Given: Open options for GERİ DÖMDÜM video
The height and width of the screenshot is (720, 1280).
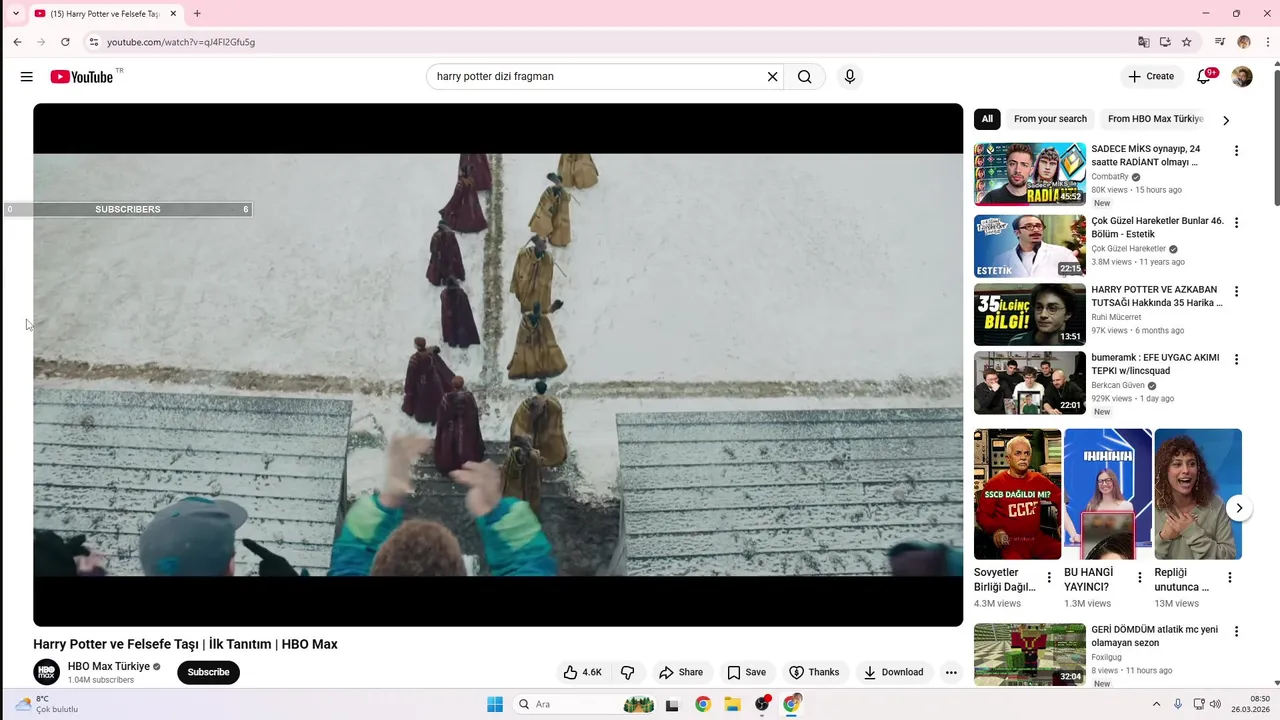Looking at the screenshot, I should click(x=1236, y=632).
